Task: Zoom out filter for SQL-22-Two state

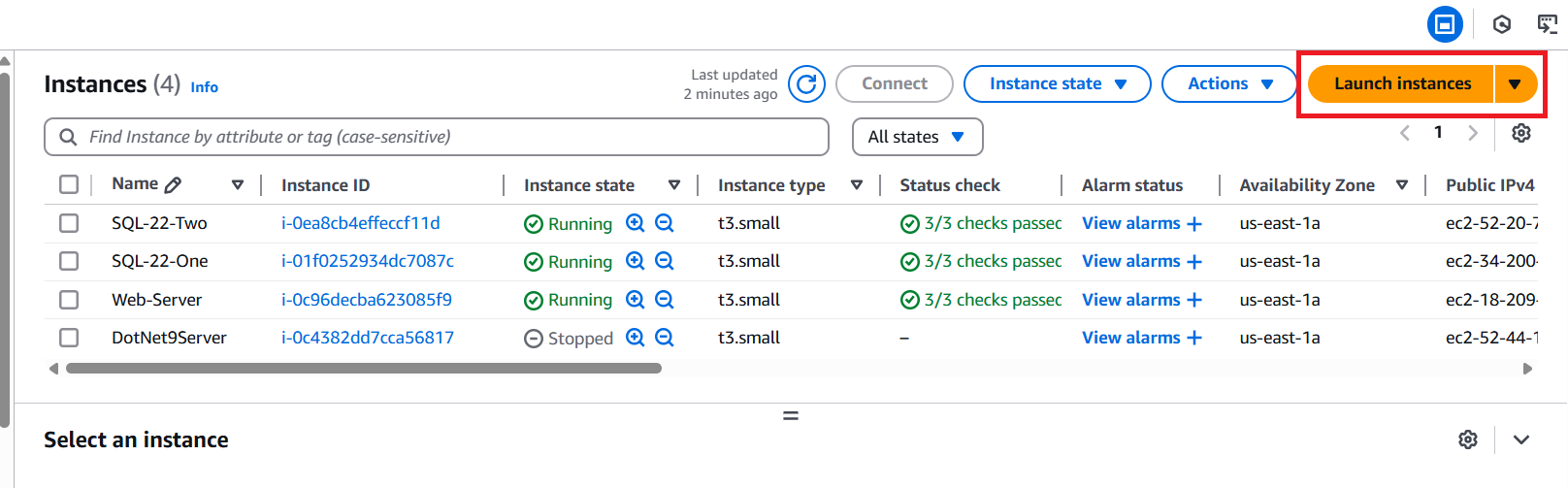Action: [x=665, y=223]
